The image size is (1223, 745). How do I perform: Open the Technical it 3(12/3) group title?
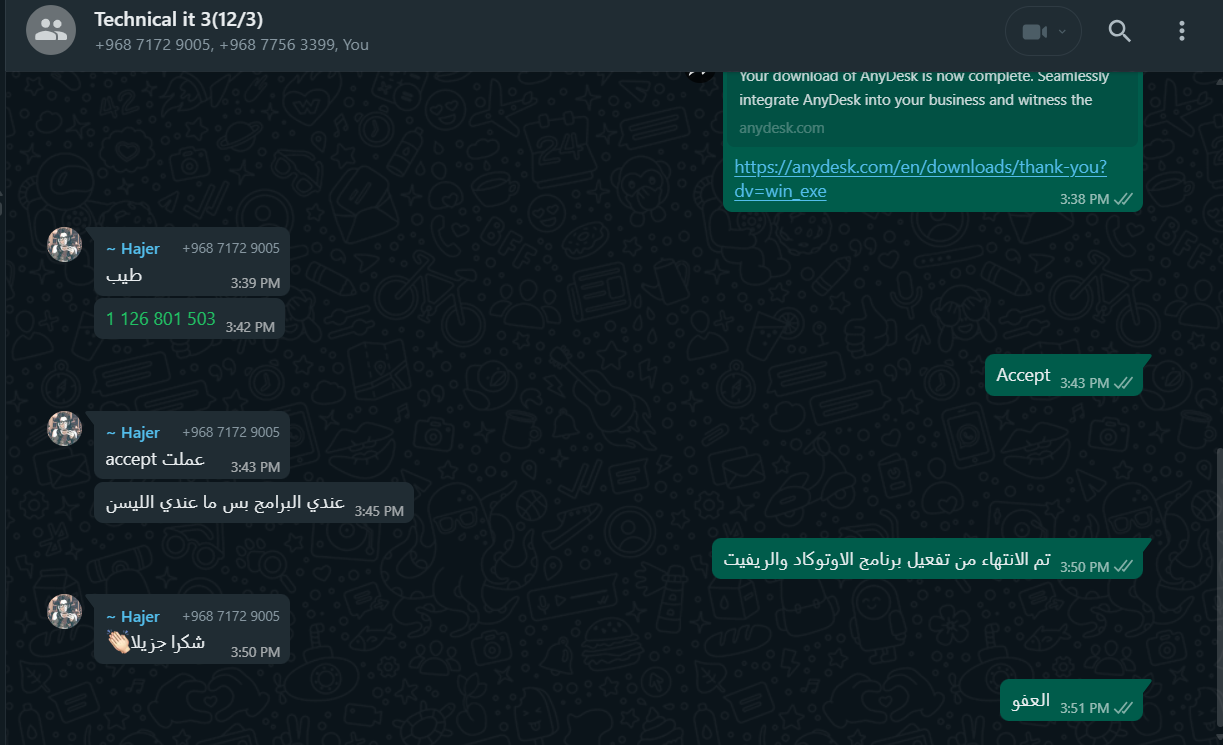tap(178, 19)
